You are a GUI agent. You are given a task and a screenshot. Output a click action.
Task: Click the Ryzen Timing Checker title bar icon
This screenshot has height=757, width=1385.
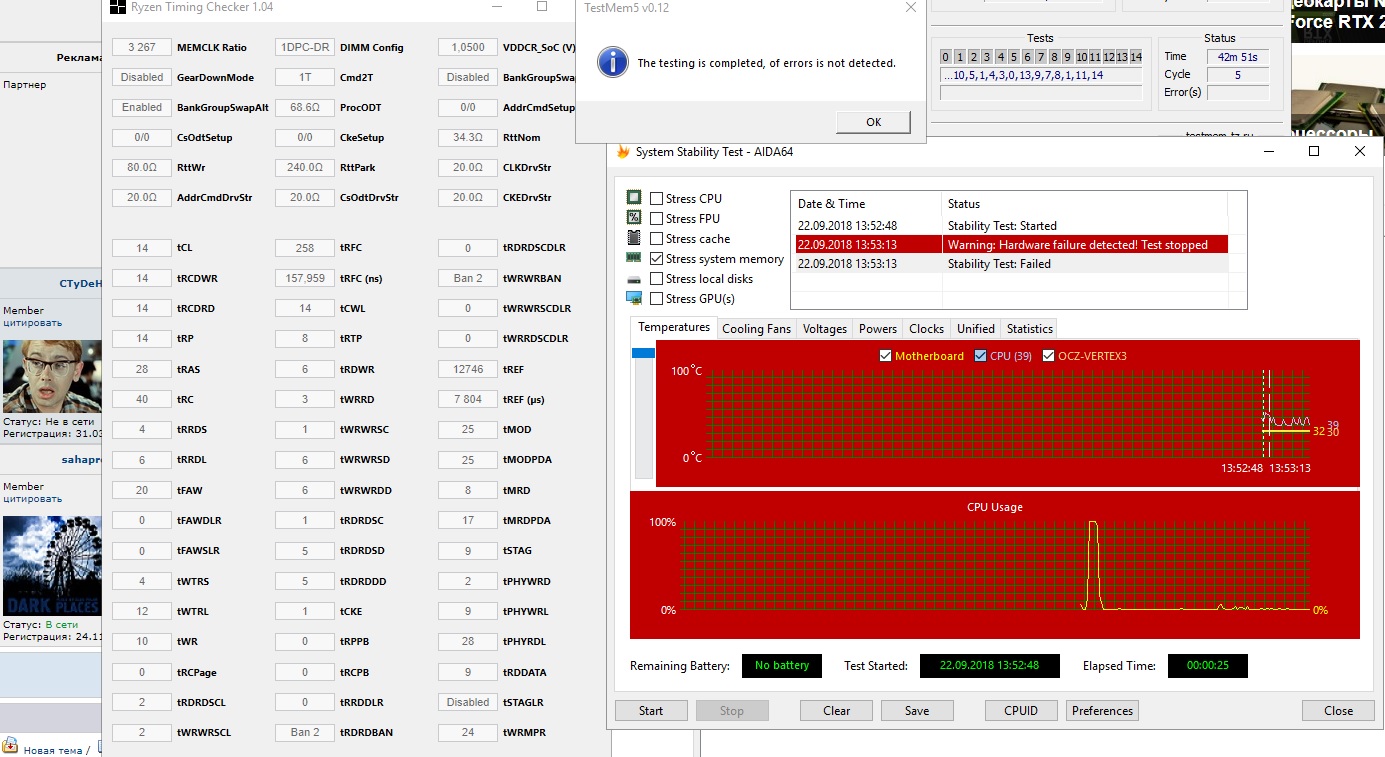(x=118, y=8)
